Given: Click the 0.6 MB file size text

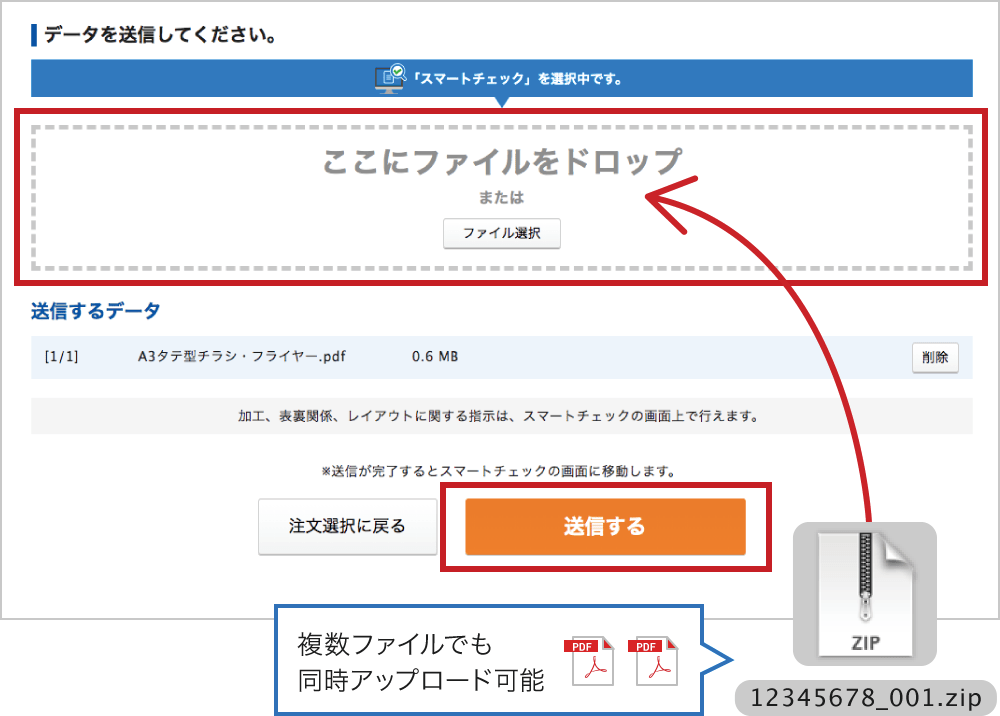Looking at the screenshot, I should [x=435, y=357].
